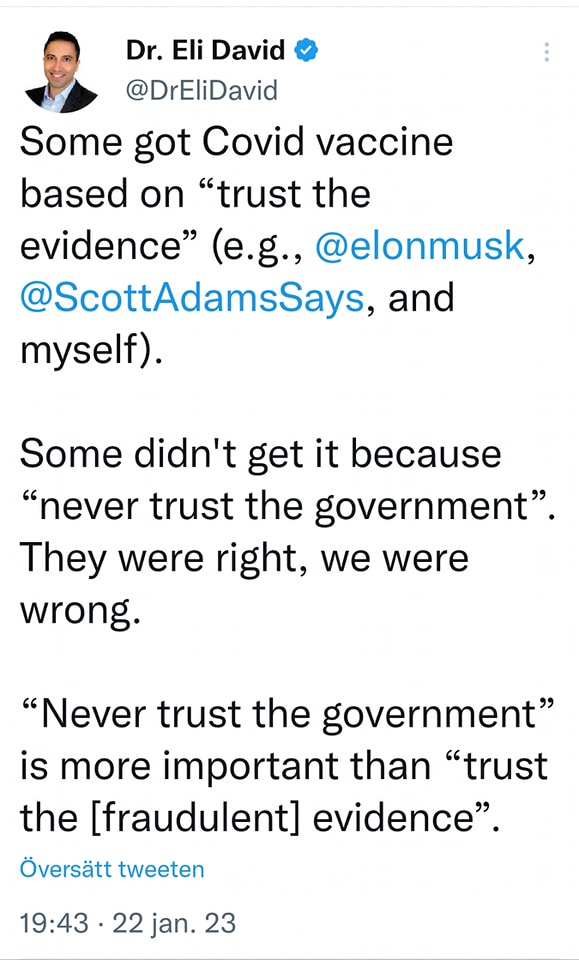Click the blue verified checkmark badge
Screen dimensions: 579x960
[x=306, y=50]
